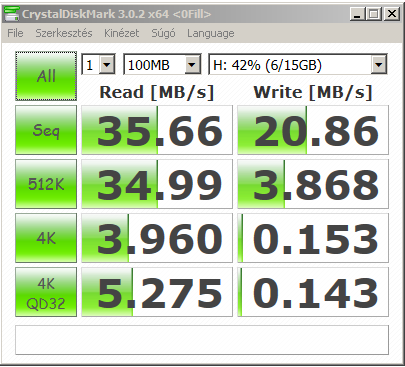Open the Súgó menu
The height and width of the screenshot is (367, 405).
(x=163, y=33)
